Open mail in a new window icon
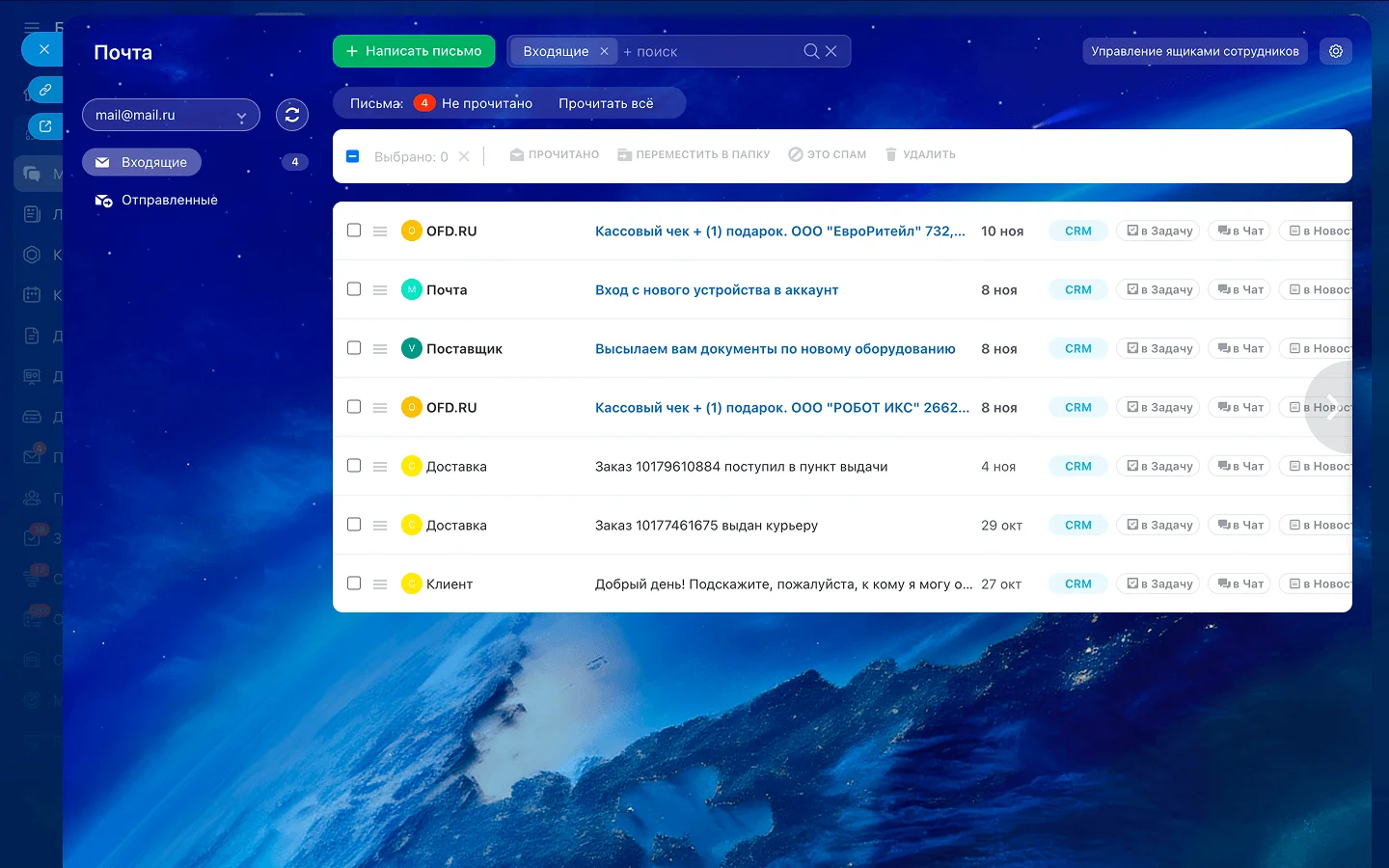The image size is (1389, 868). tap(45, 126)
